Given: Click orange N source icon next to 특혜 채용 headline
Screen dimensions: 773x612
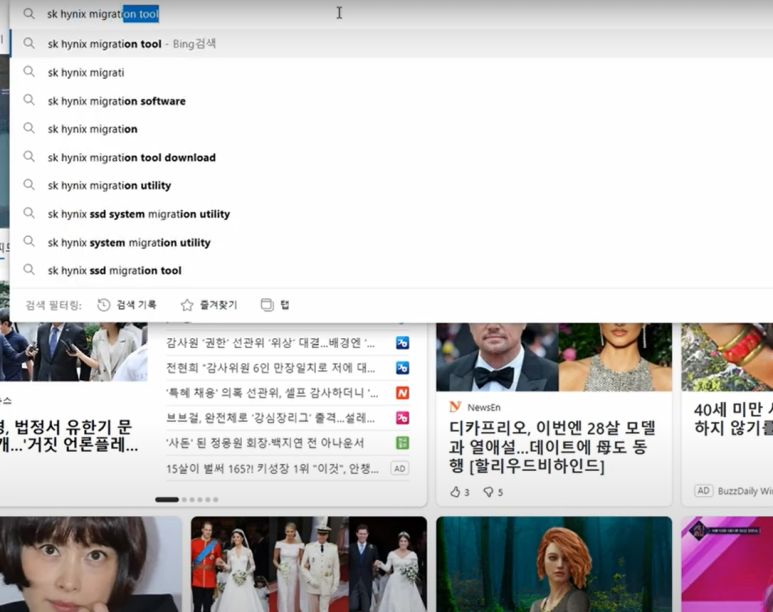Looking at the screenshot, I should (x=402, y=393).
